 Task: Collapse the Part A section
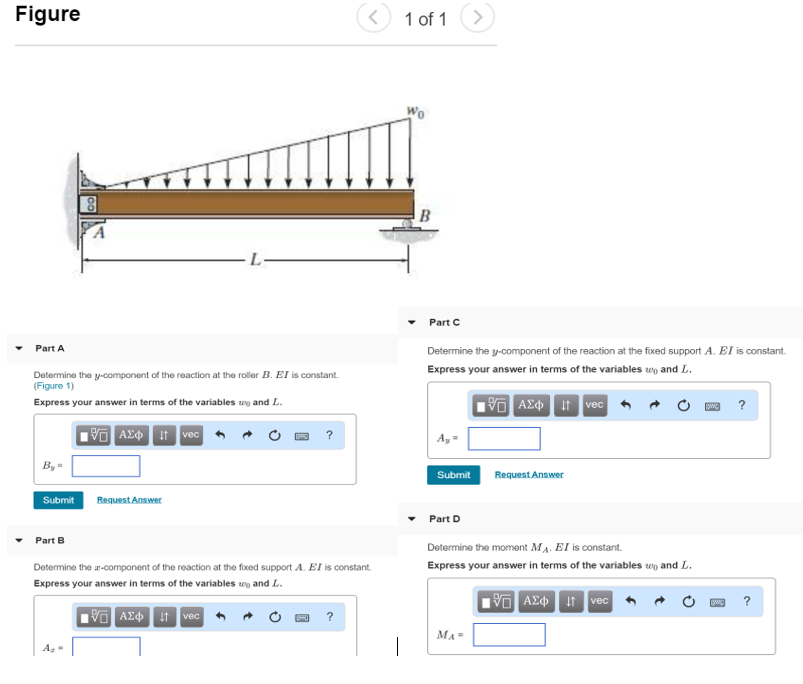[x=18, y=348]
